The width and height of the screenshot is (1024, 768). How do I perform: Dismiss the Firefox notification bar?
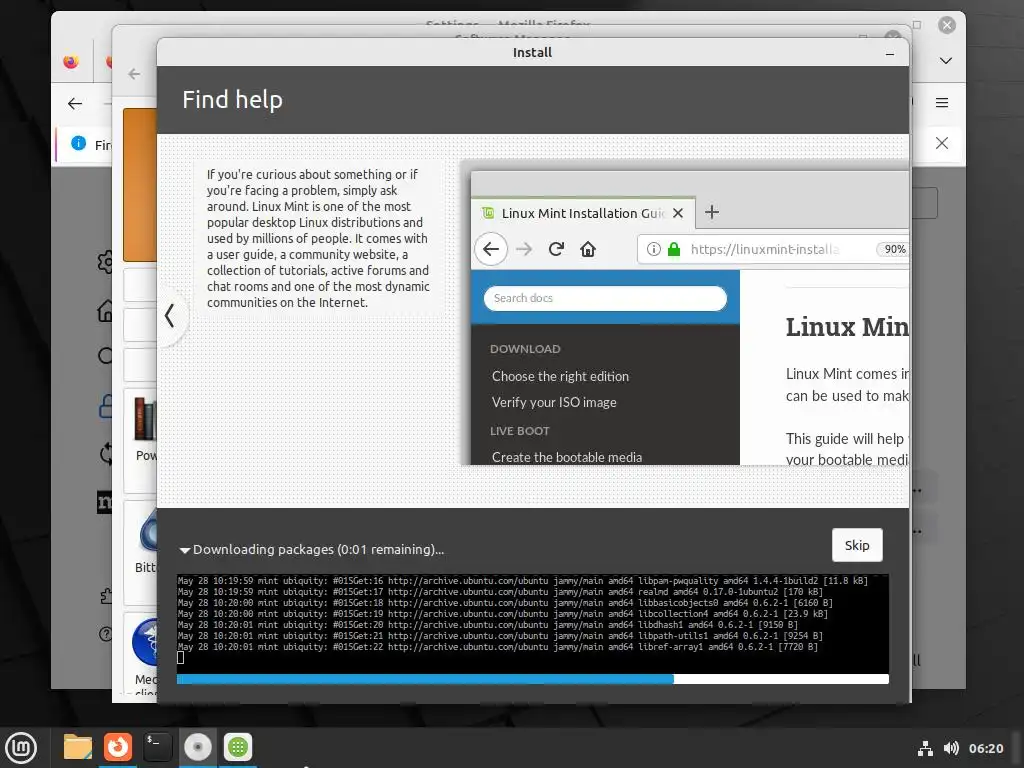942,143
